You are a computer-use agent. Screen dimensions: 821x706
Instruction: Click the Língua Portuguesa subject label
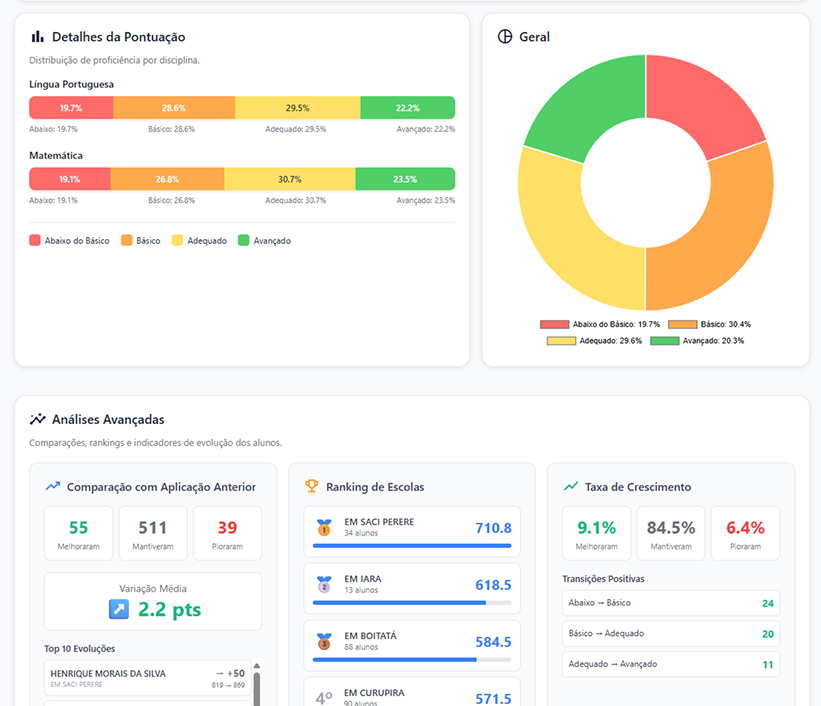71,84
